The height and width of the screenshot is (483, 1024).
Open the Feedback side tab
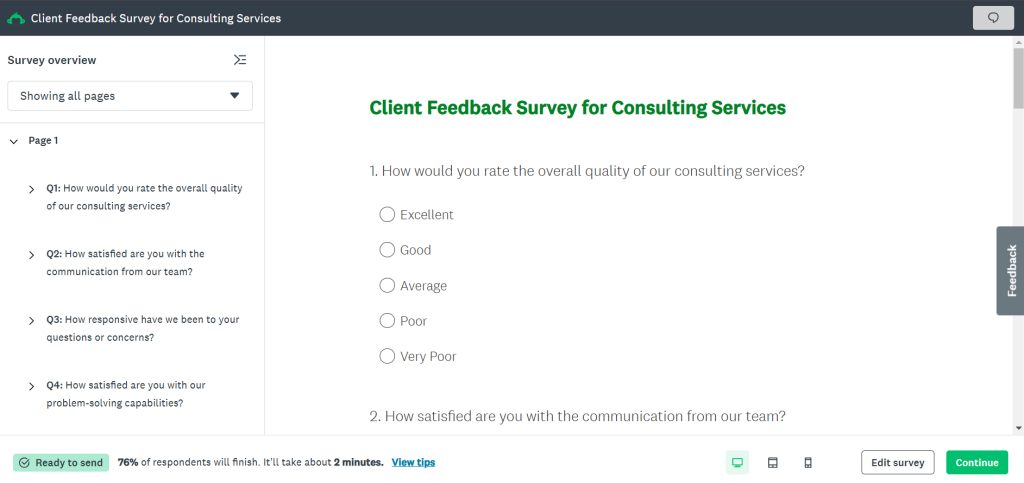pos(1011,270)
